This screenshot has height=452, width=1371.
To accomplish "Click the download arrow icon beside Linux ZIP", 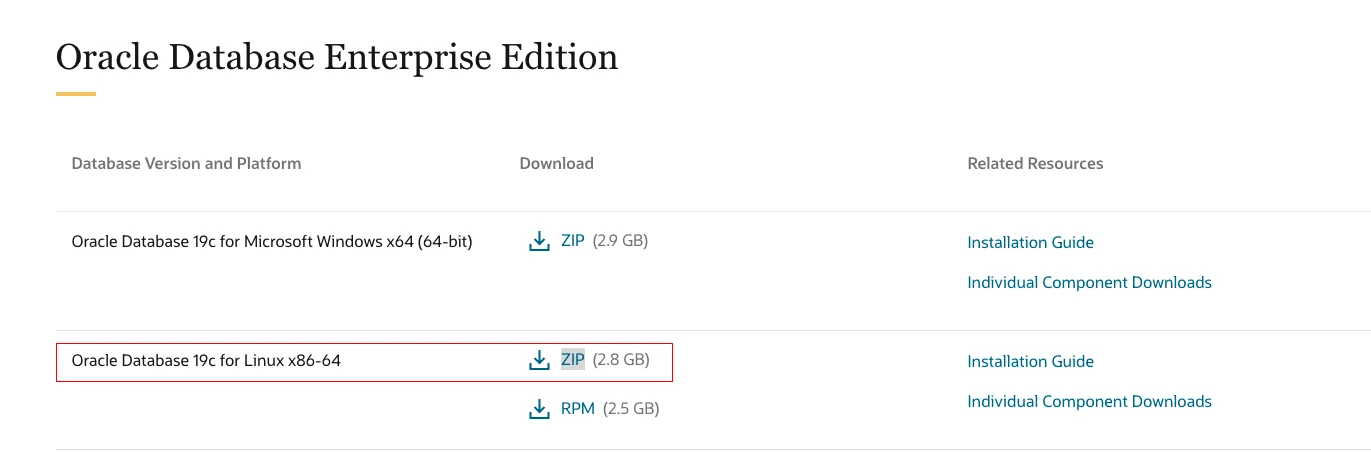I will (539, 360).
